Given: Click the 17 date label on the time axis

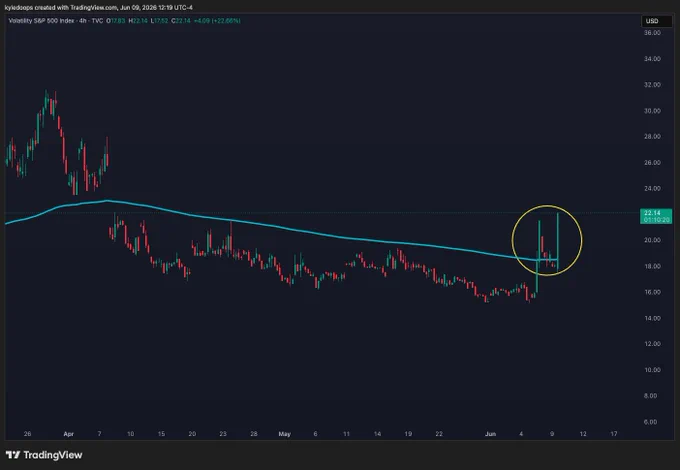Looking at the screenshot, I should (x=614, y=434).
